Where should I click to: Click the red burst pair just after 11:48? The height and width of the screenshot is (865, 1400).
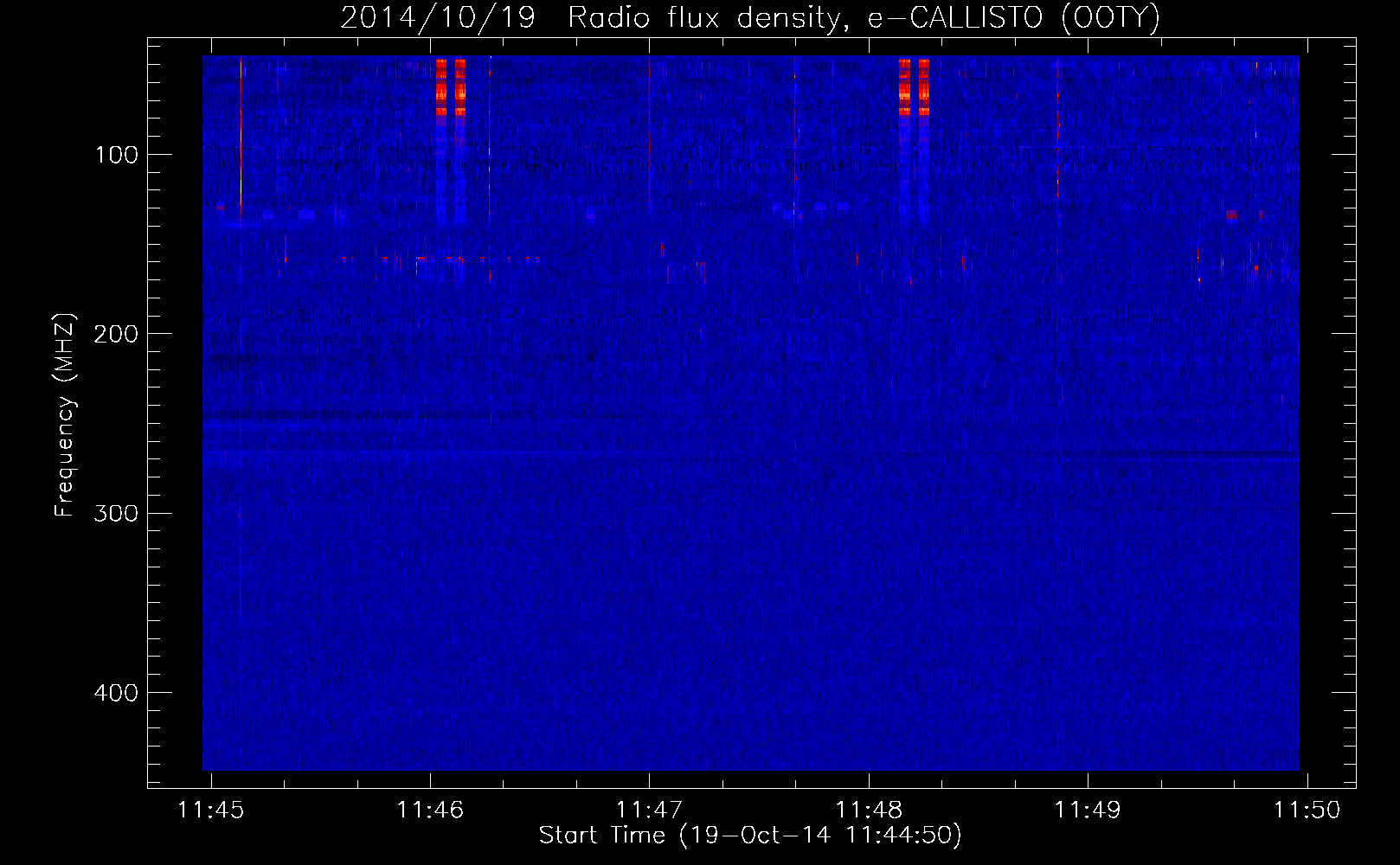(914, 87)
